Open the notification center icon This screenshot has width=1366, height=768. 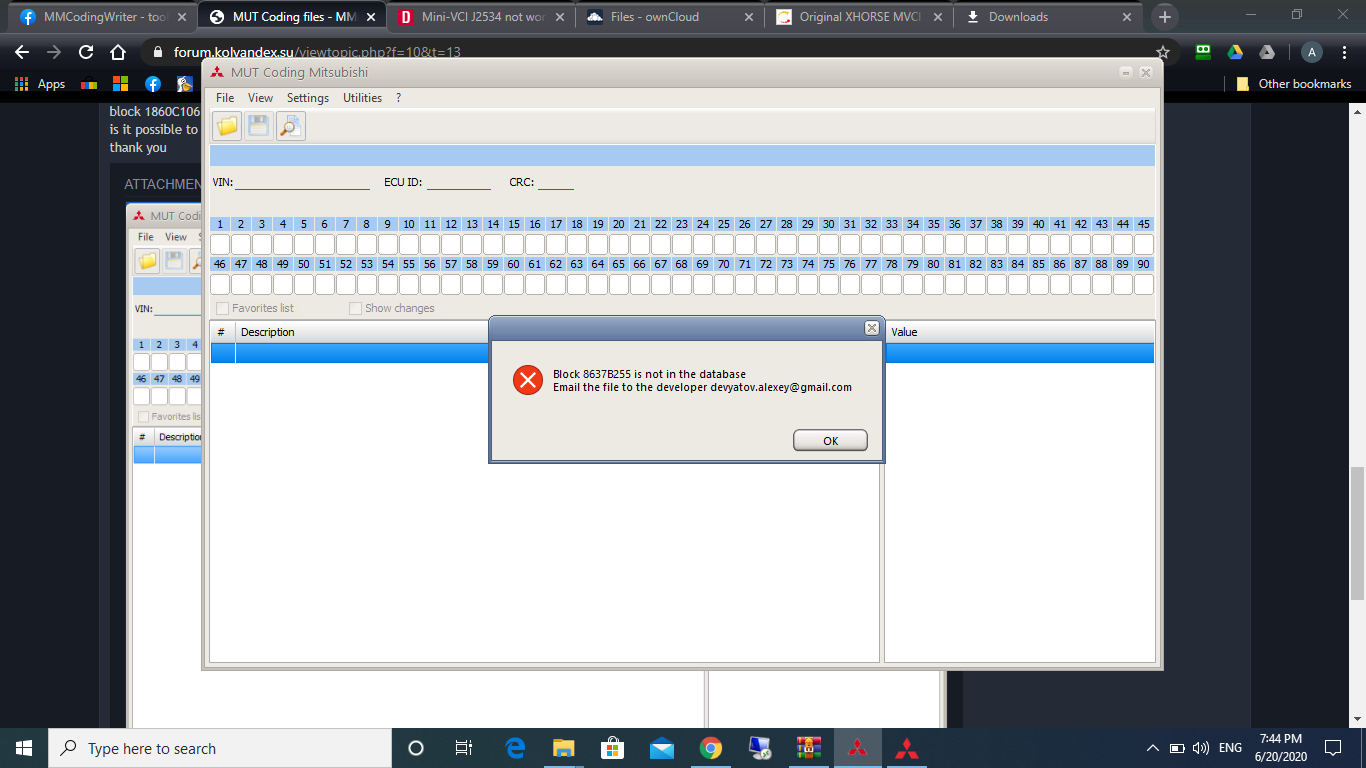1332,748
